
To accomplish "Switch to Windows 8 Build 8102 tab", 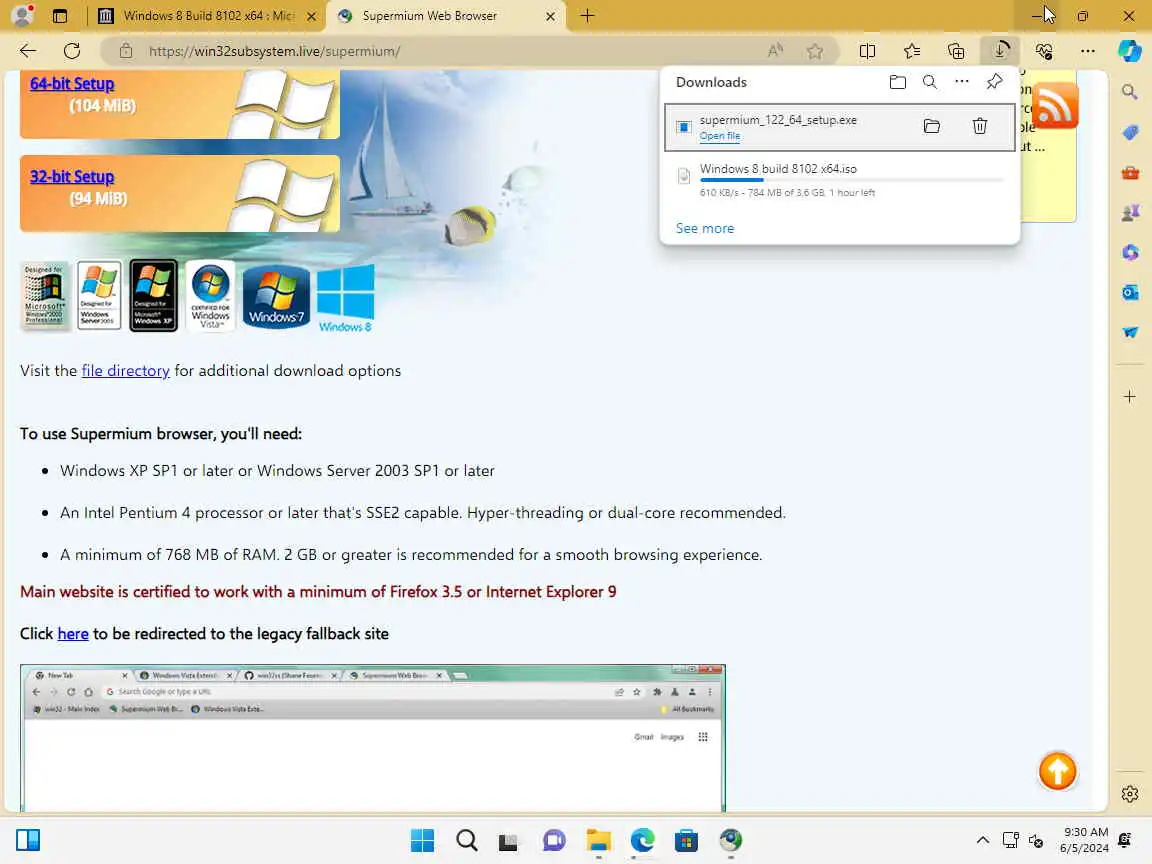I will point(209,16).
